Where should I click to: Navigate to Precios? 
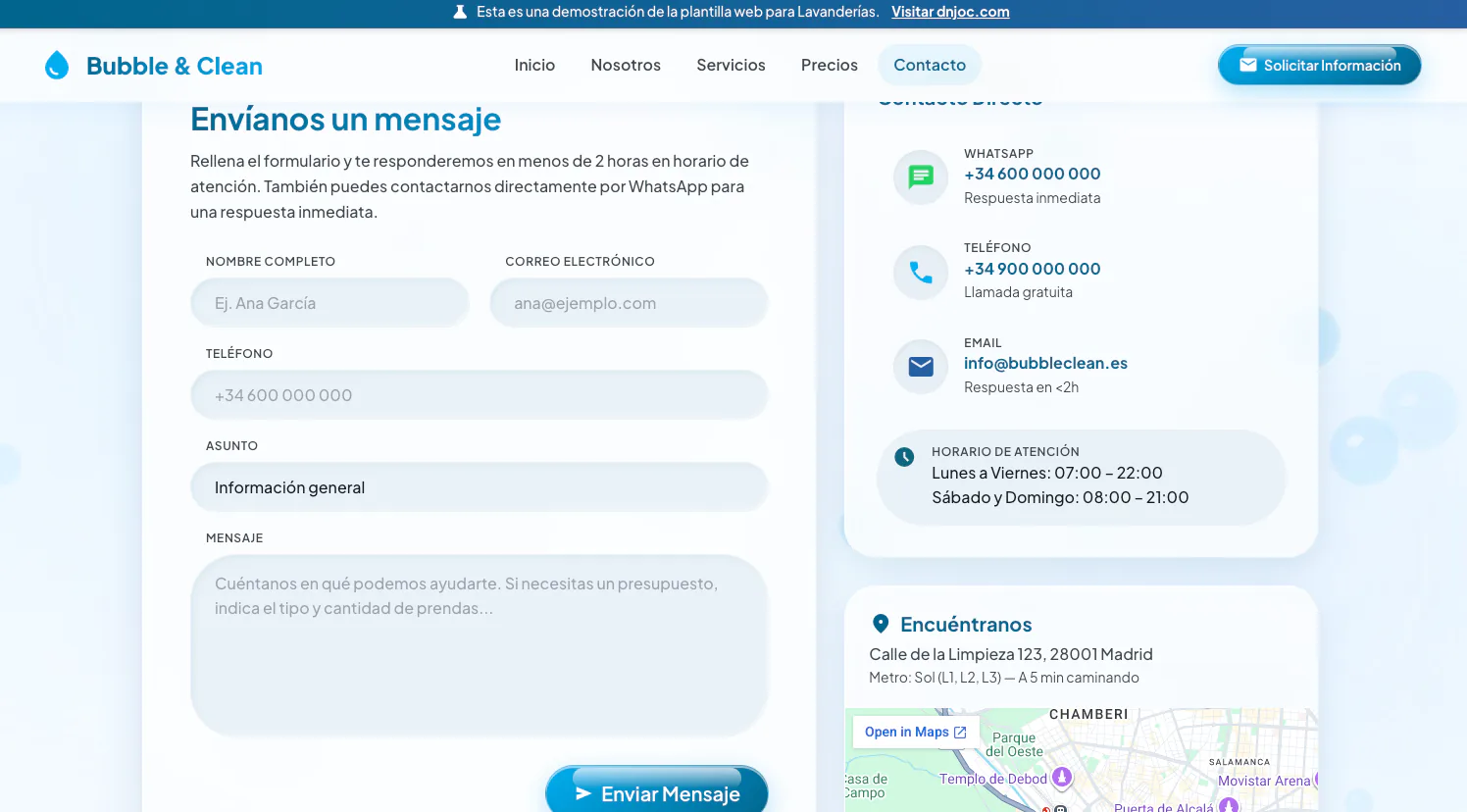tap(830, 65)
